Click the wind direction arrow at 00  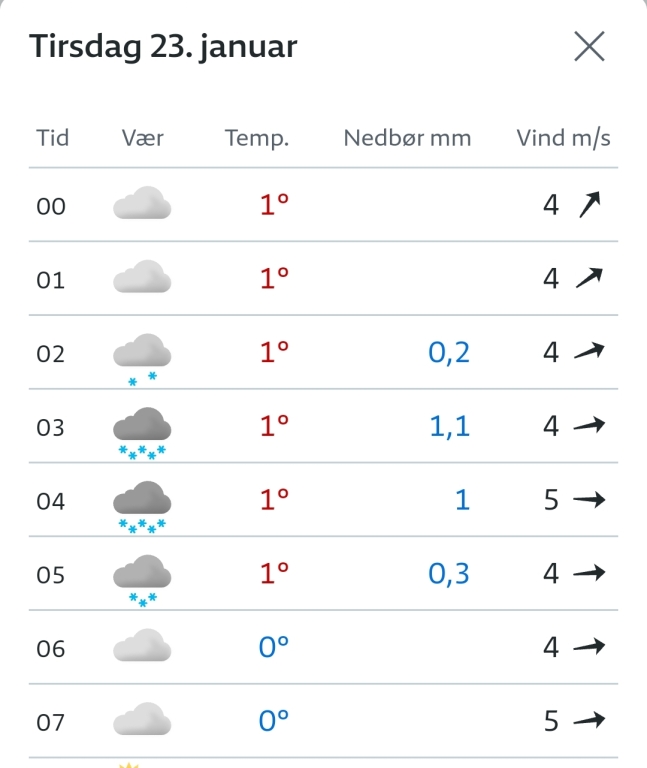[592, 205]
